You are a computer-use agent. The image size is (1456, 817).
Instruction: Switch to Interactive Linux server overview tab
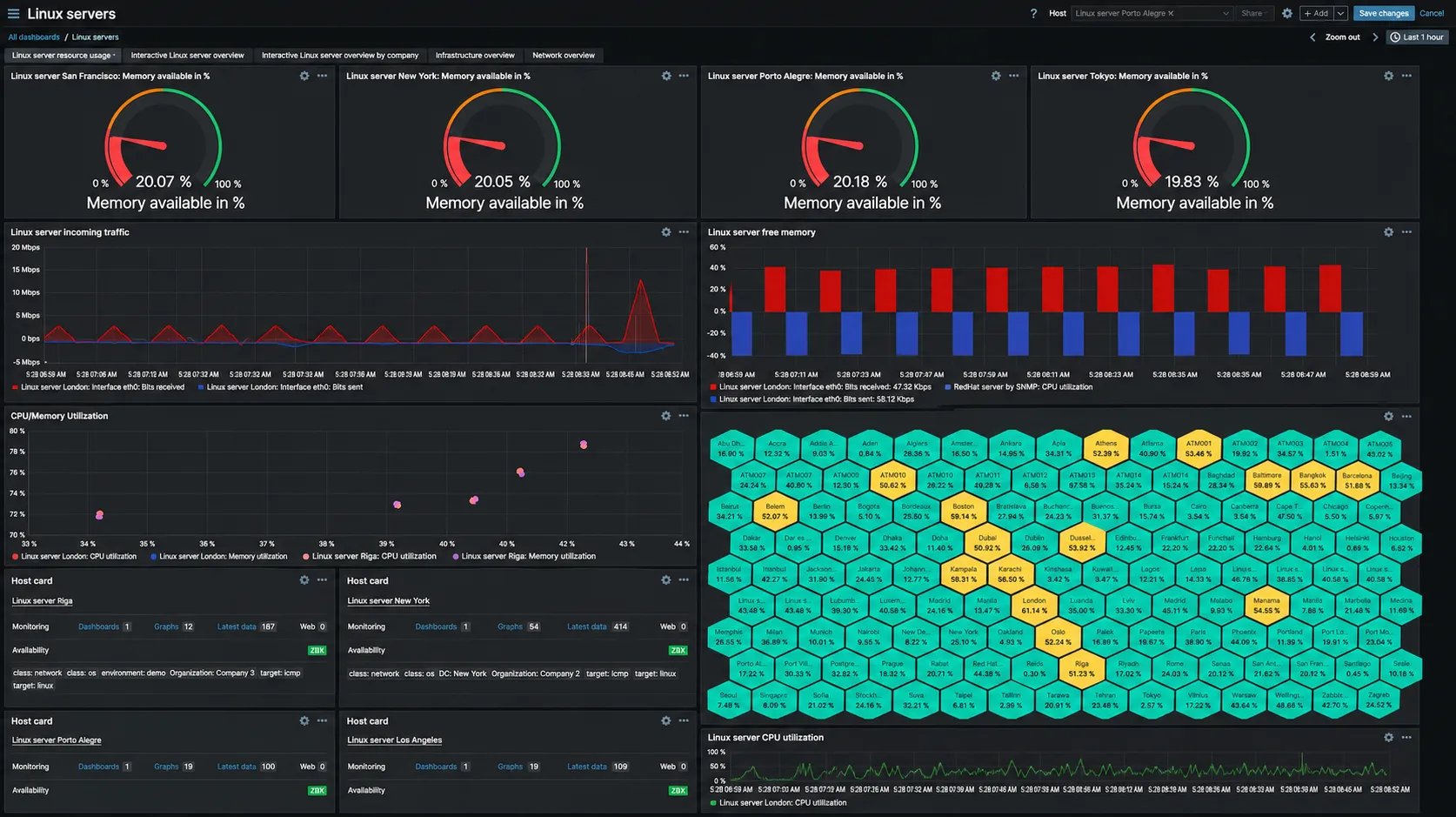click(188, 56)
